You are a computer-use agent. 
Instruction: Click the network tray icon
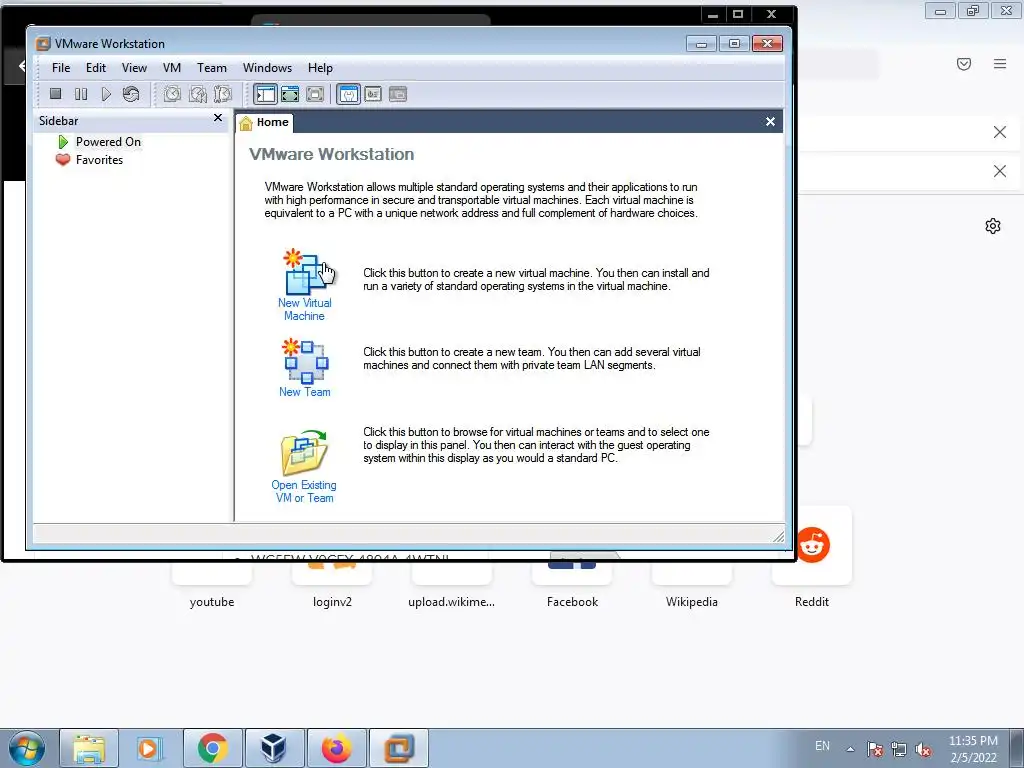click(x=899, y=750)
